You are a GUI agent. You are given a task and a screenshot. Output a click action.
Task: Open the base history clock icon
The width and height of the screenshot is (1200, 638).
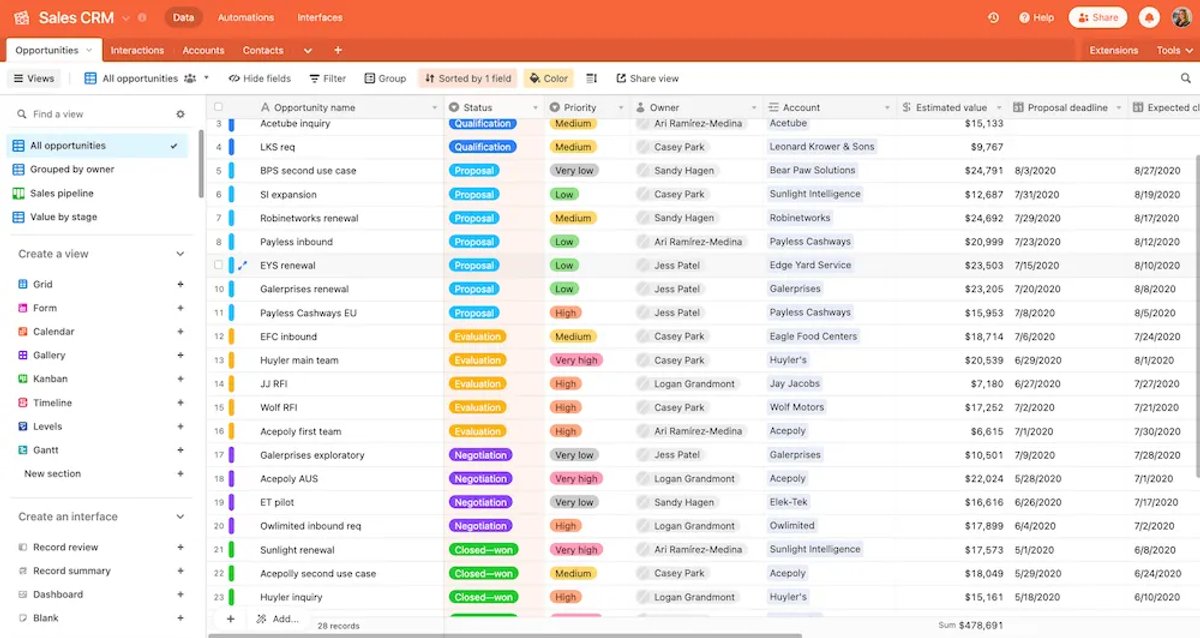pyautogui.click(x=993, y=18)
